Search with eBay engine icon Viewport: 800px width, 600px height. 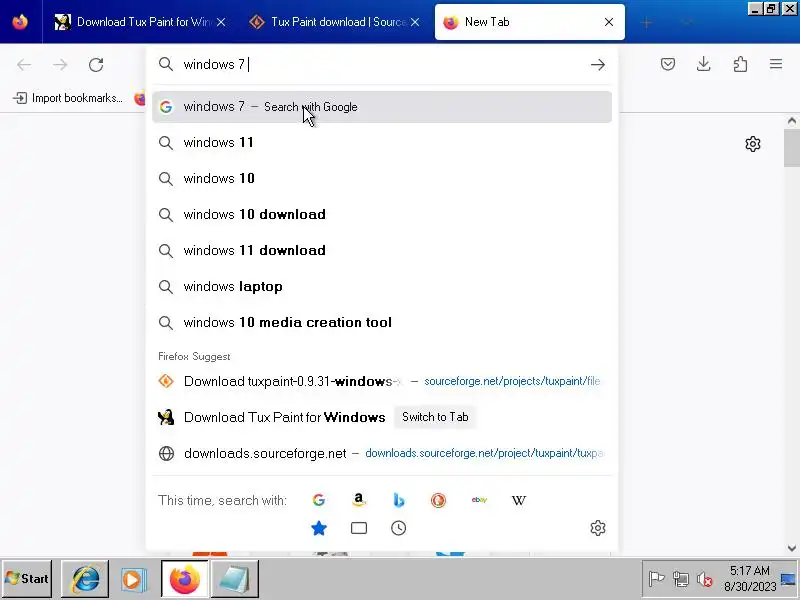point(479,500)
